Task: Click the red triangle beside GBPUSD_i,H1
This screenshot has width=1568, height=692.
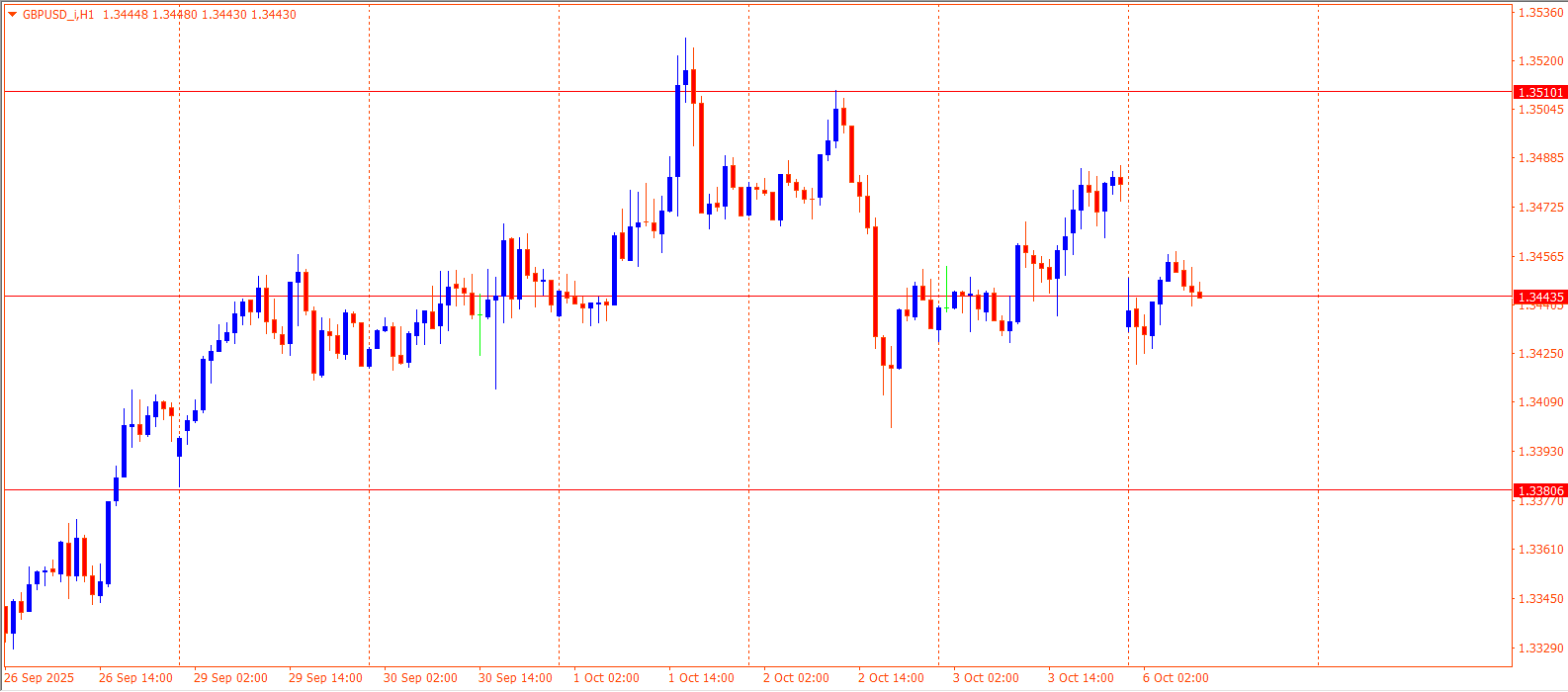Action: tap(12, 15)
